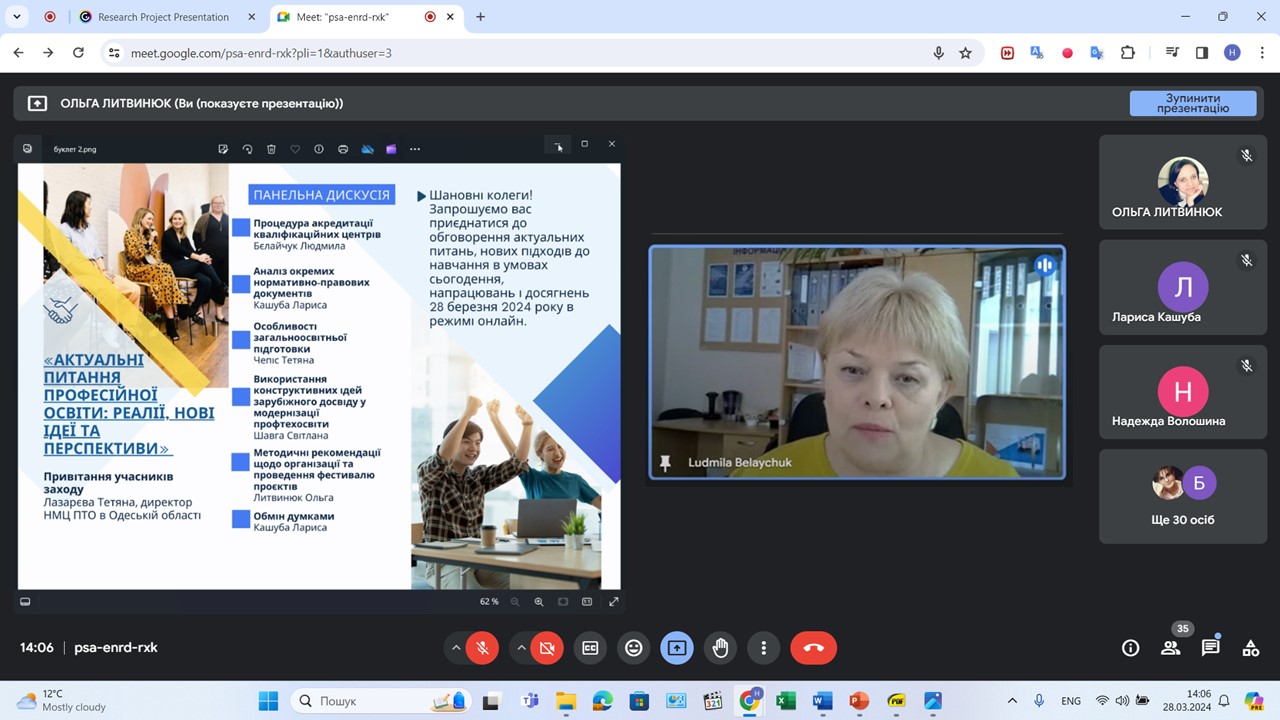Screen dimensions: 1280x720
Task: Click the present screen icon in controls
Action: point(677,648)
